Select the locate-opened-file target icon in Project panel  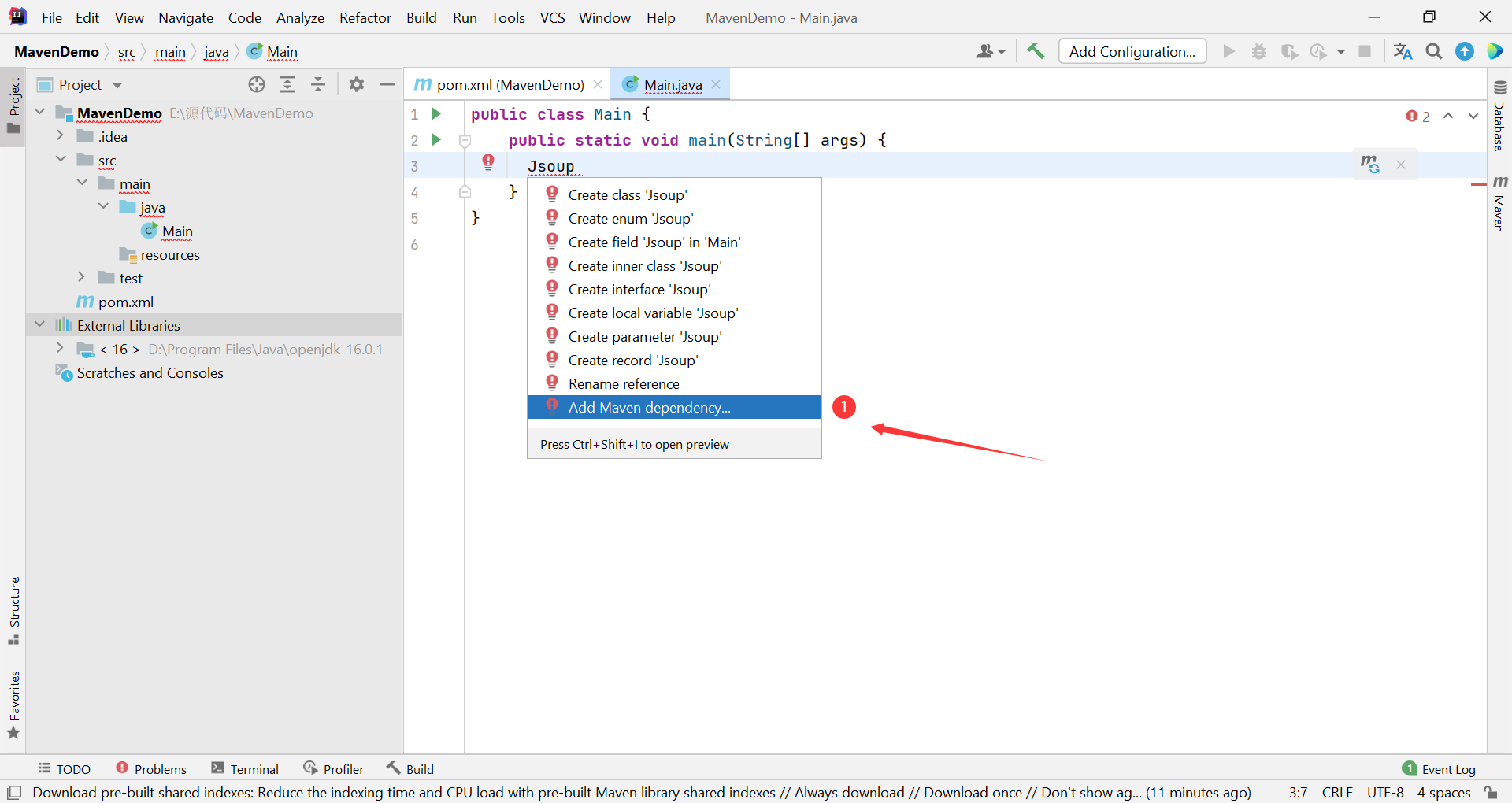[x=257, y=84]
